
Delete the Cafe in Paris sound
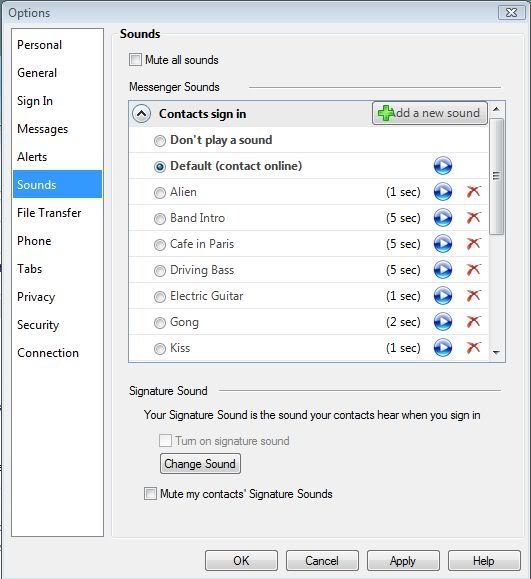[x=473, y=243]
